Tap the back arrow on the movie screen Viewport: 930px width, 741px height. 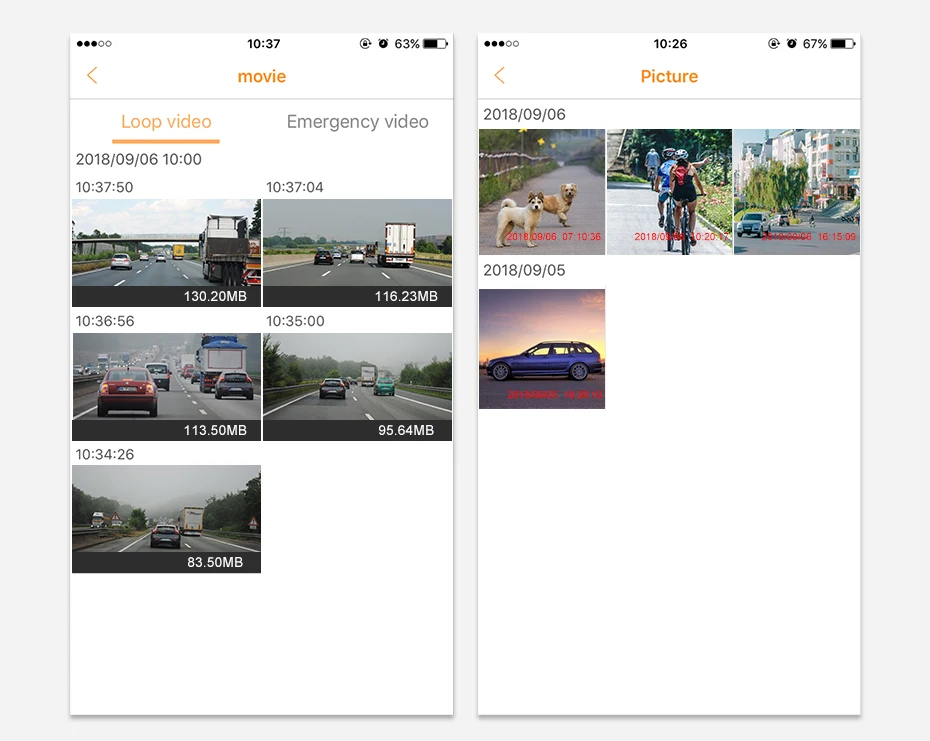92,75
